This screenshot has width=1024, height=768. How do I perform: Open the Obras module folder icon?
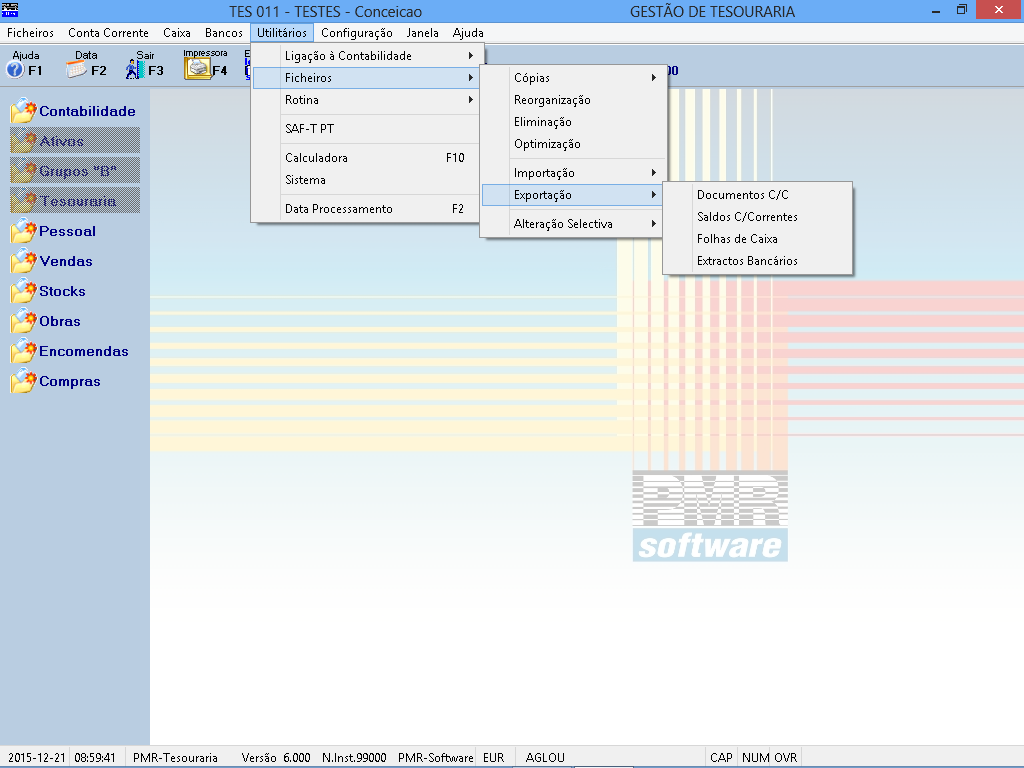(x=24, y=321)
